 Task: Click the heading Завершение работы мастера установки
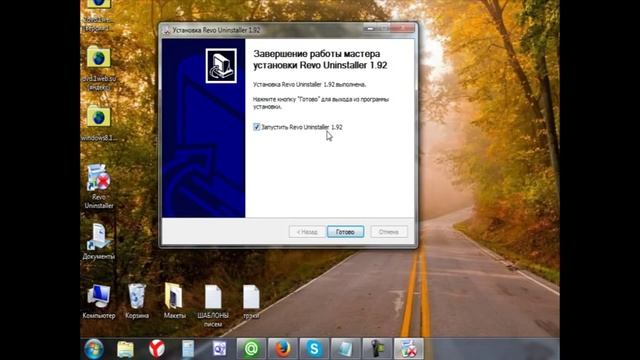320,60
